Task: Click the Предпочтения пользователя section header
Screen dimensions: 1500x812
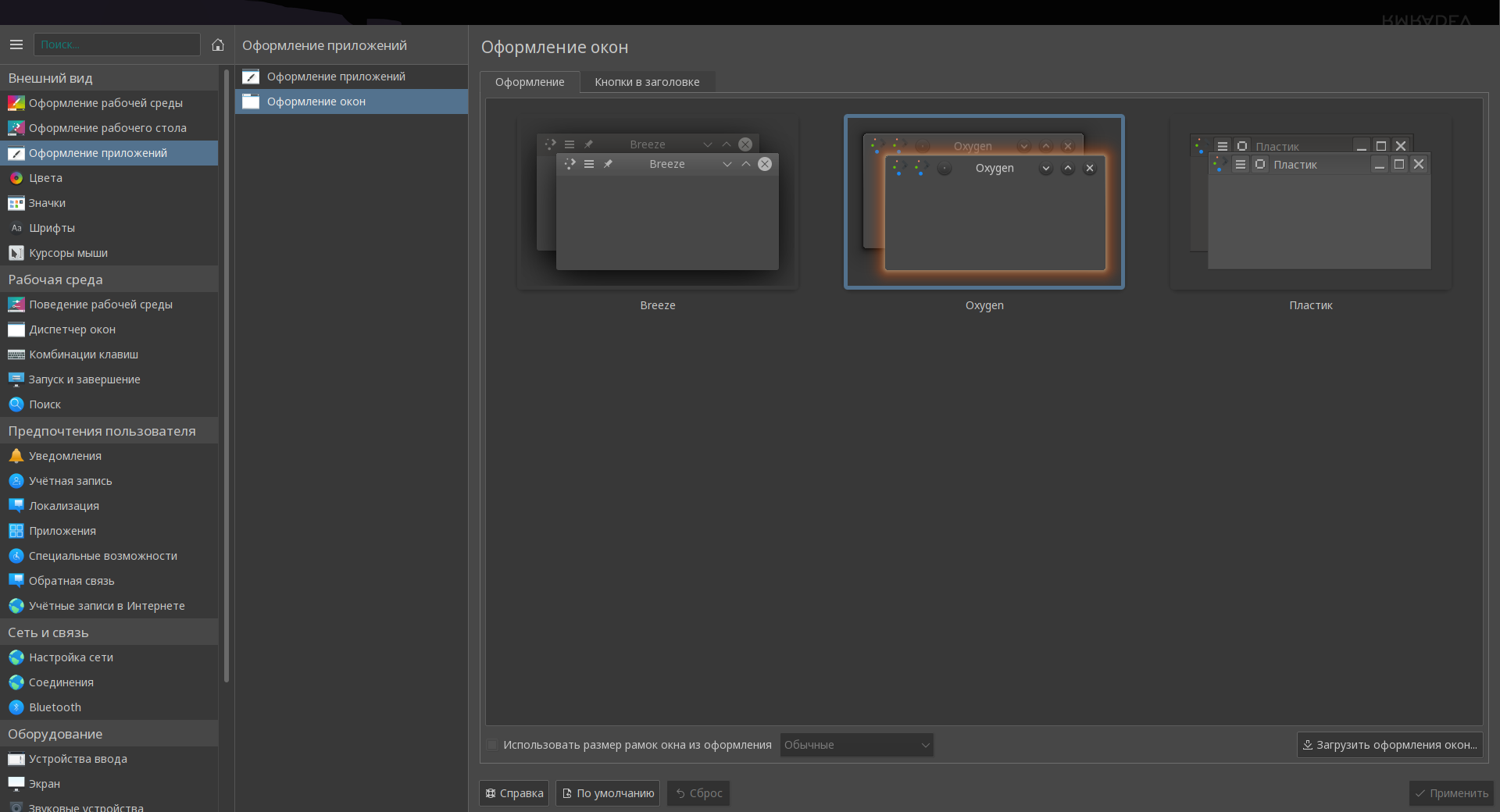Action: tap(109, 431)
